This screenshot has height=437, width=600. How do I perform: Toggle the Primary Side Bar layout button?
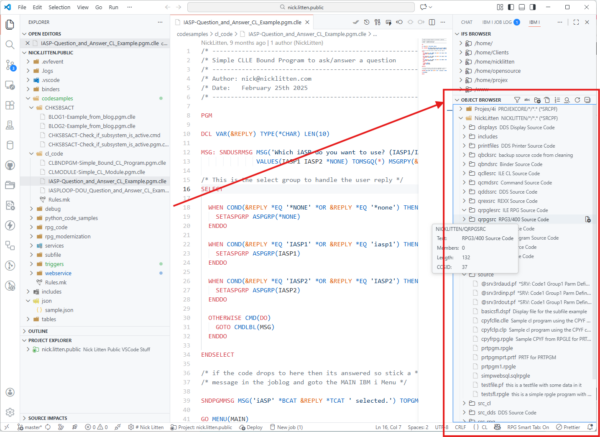coord(511,7)
